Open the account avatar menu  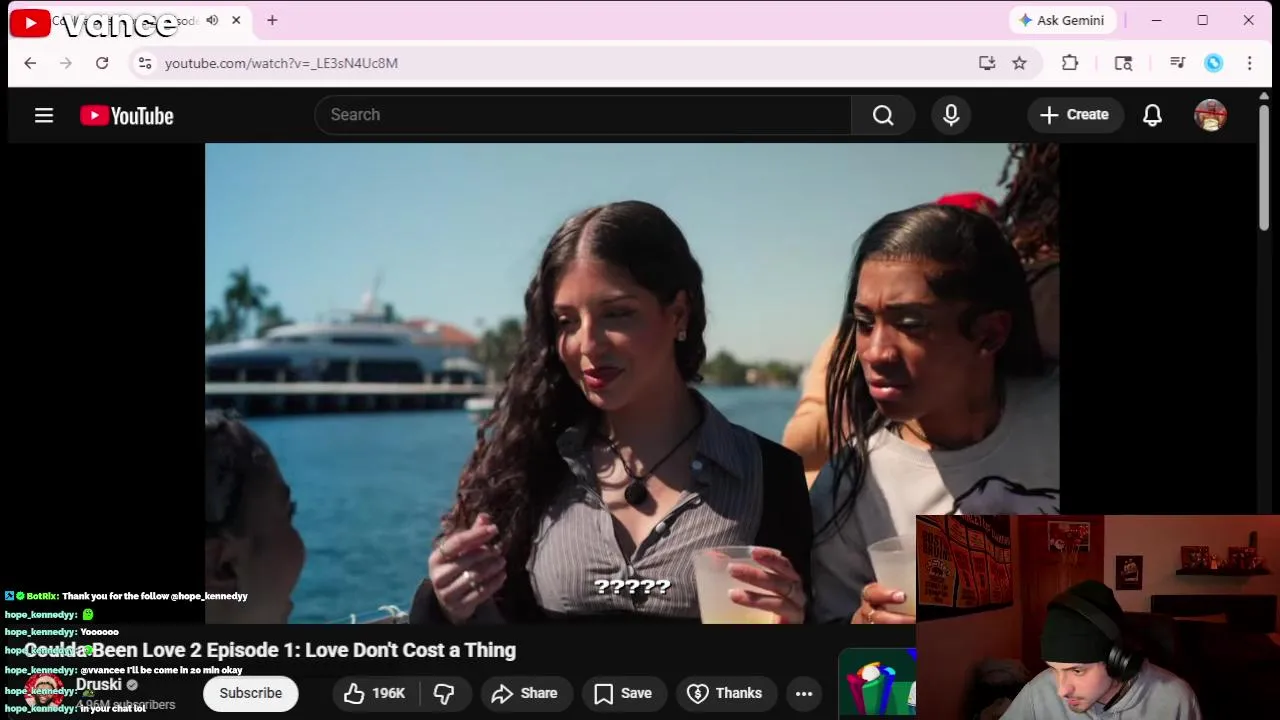[1210, 115]
